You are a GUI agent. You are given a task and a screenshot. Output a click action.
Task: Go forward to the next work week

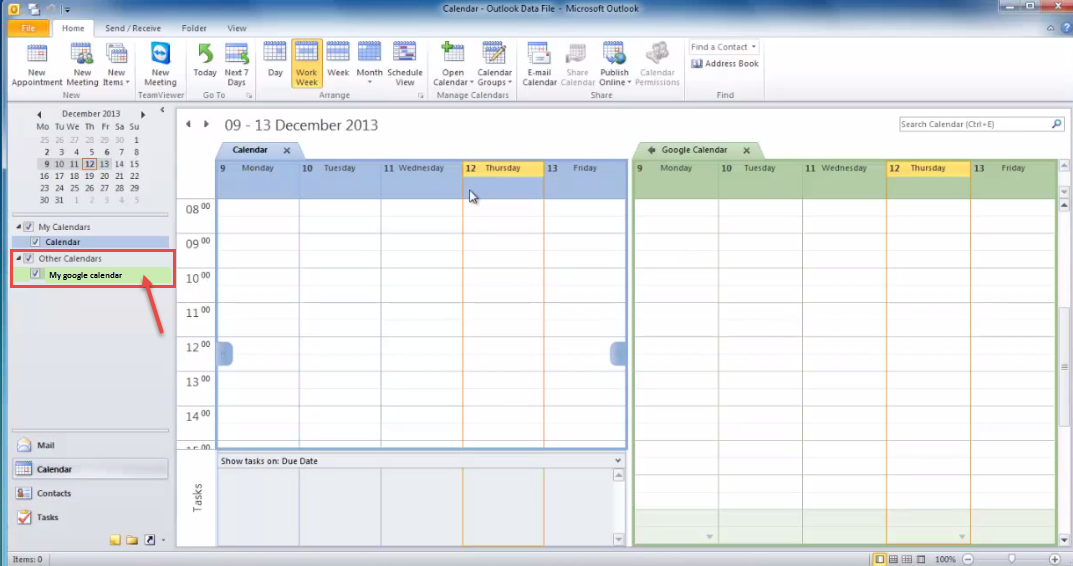[x=206, y=124]
